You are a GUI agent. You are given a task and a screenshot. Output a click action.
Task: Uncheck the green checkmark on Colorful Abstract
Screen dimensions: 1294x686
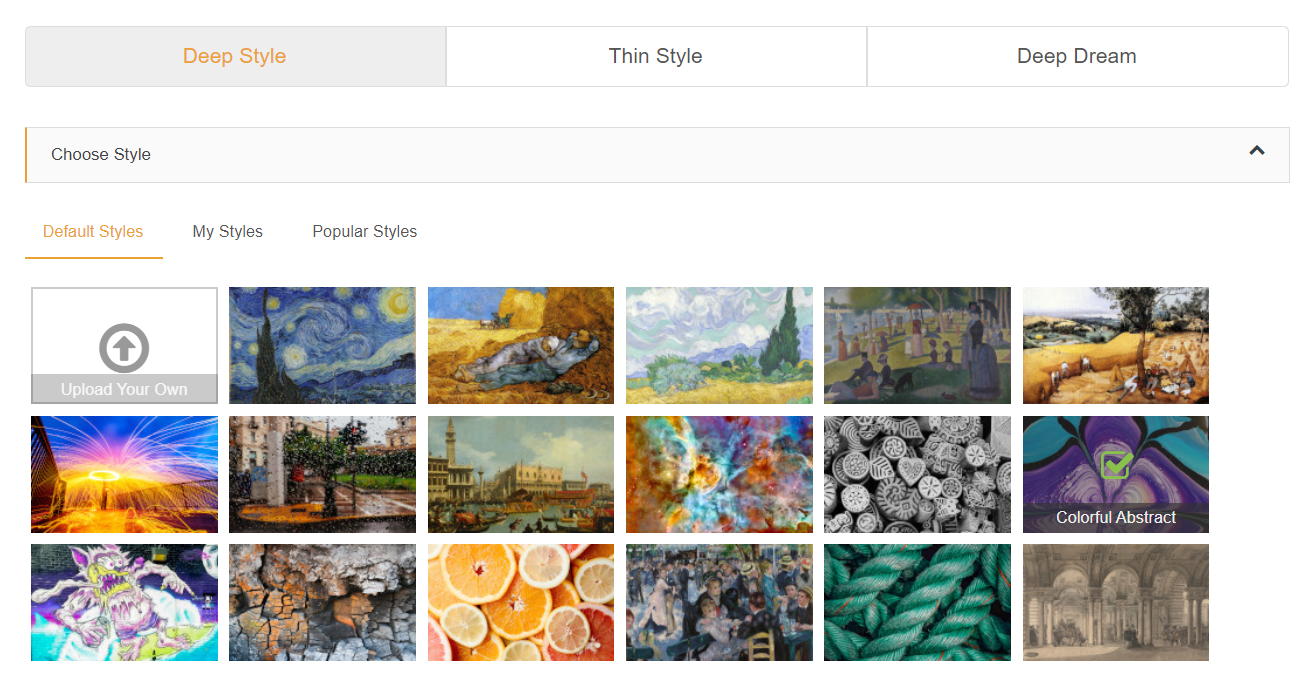1116,465
